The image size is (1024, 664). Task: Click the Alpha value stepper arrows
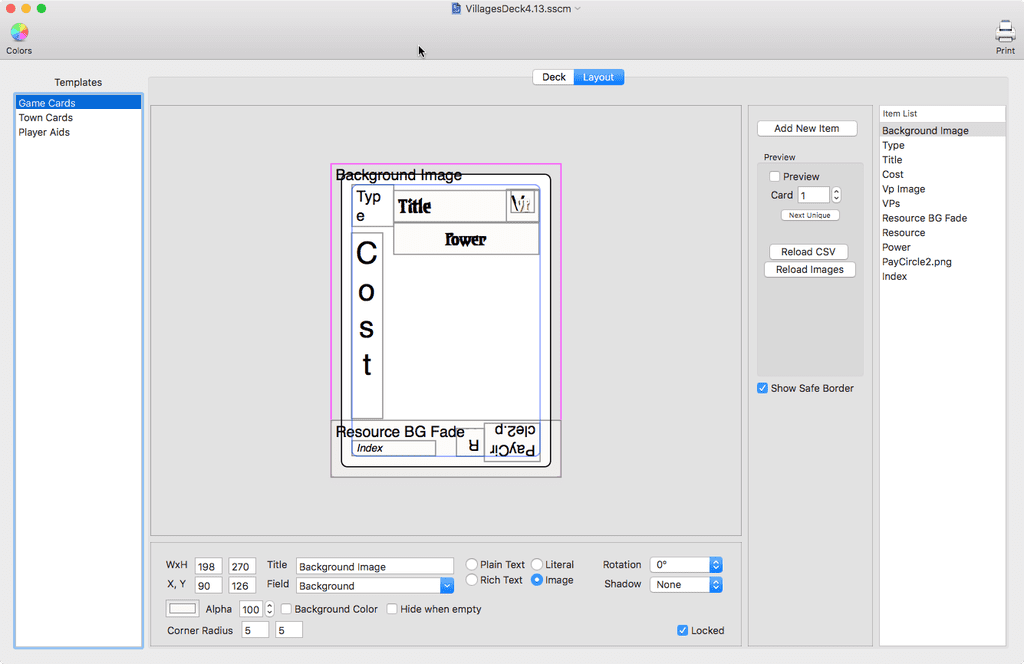269,609
